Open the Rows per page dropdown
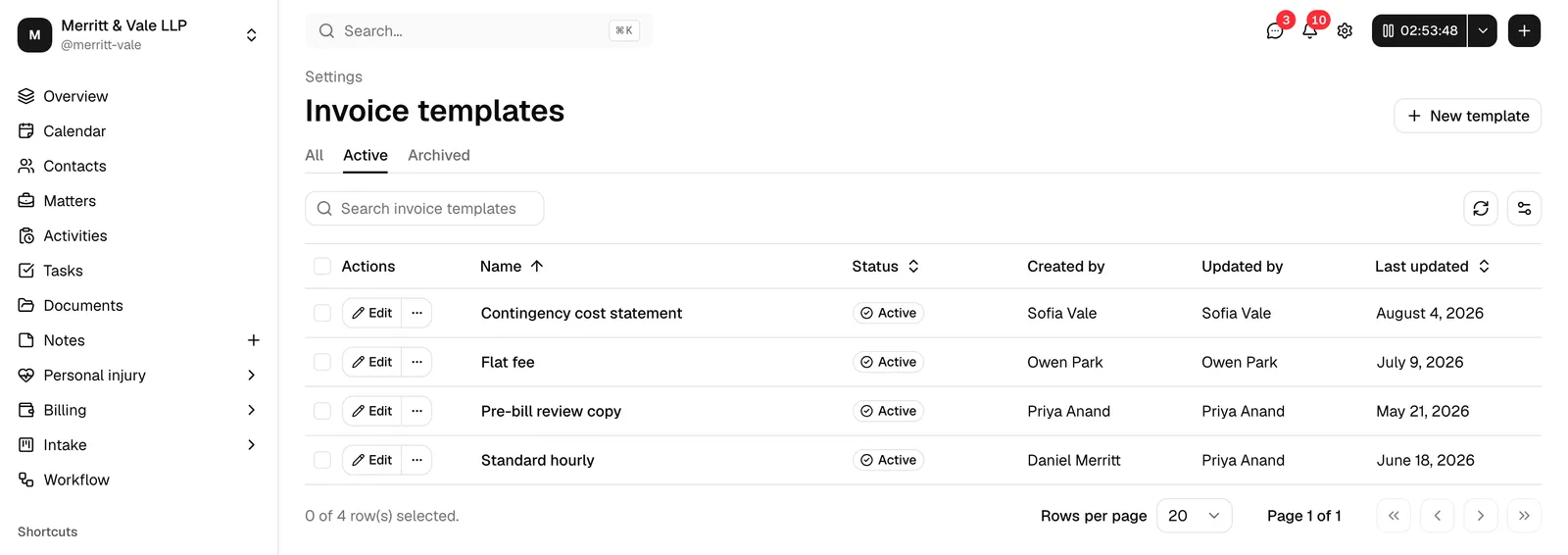Screen dimensions: 1568x555 [x=1194, y=516]
